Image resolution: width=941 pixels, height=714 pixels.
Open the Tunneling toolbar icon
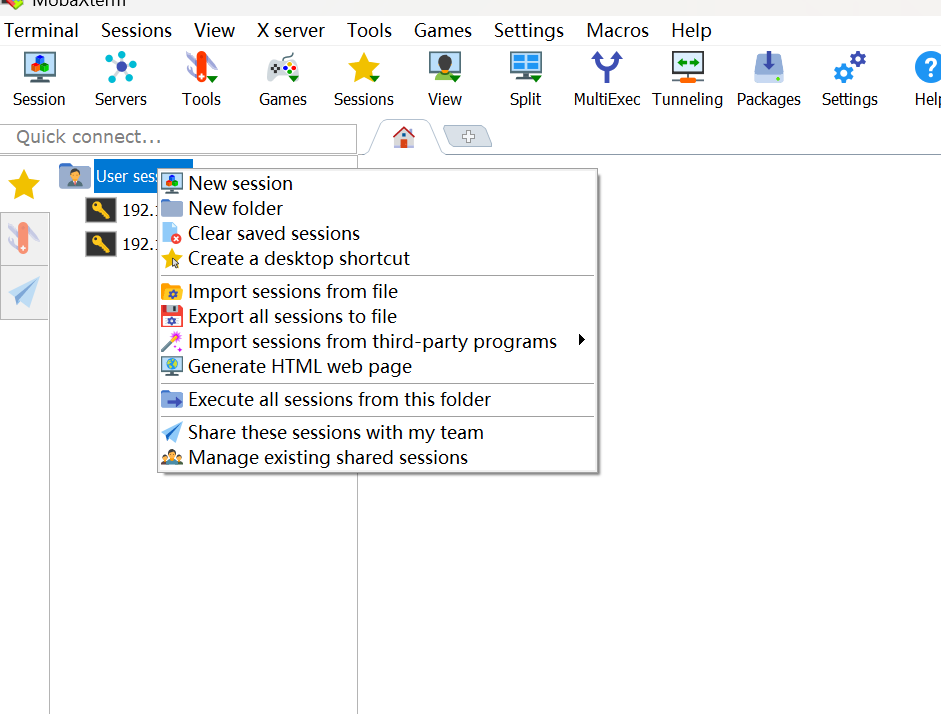click(688, 79)
